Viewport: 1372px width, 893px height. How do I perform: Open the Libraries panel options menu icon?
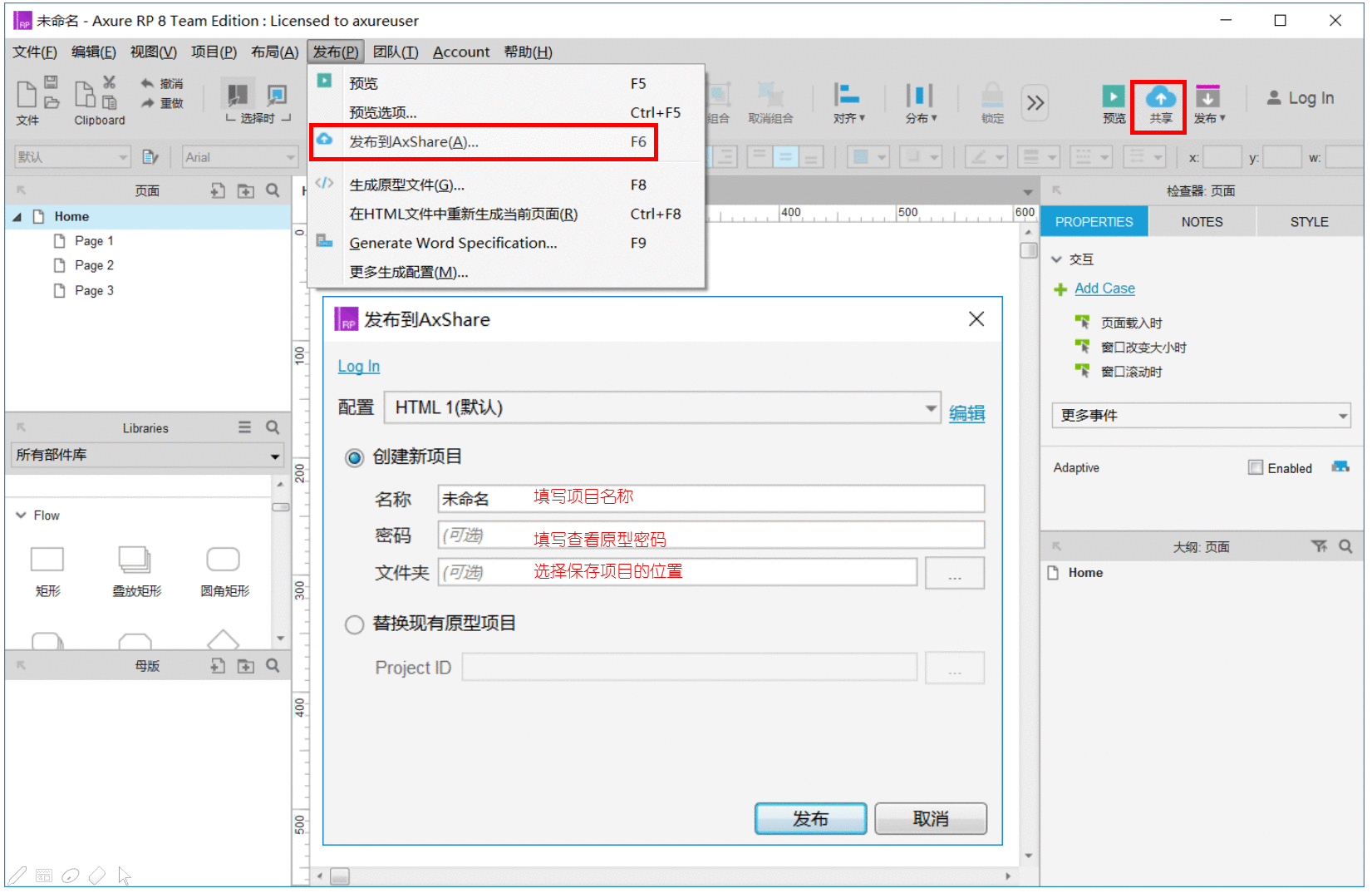(x=244, y=427)
